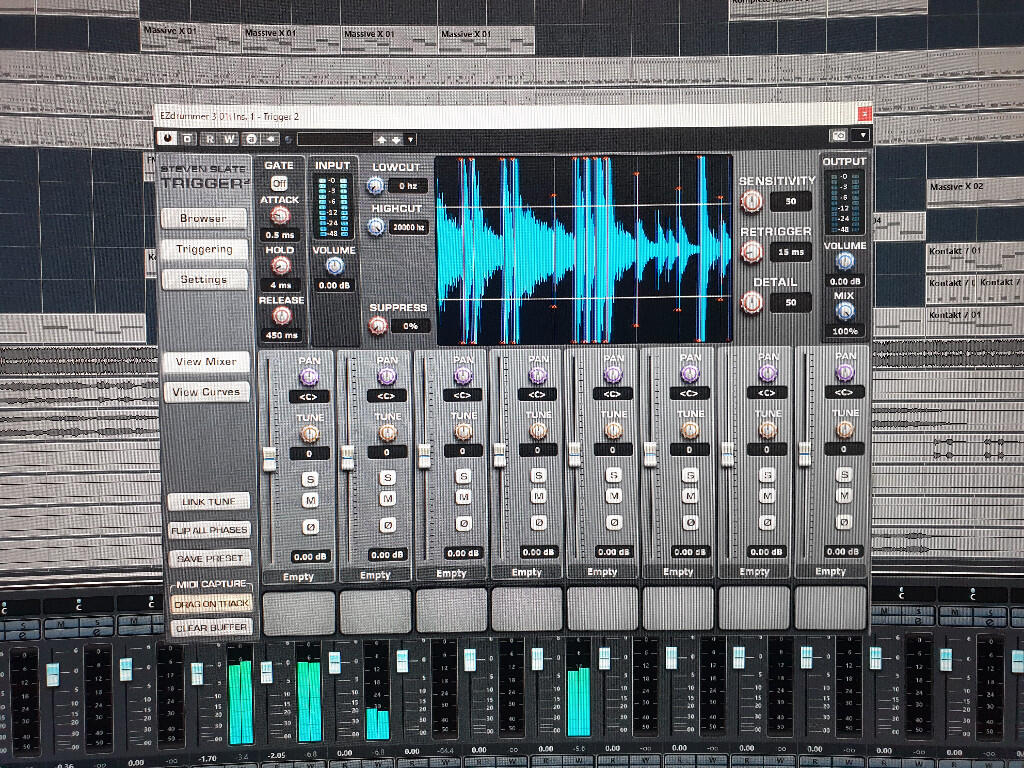Click the first sample channel volume fader
Screen dimensions: 1024x768
tap(270, 458)
